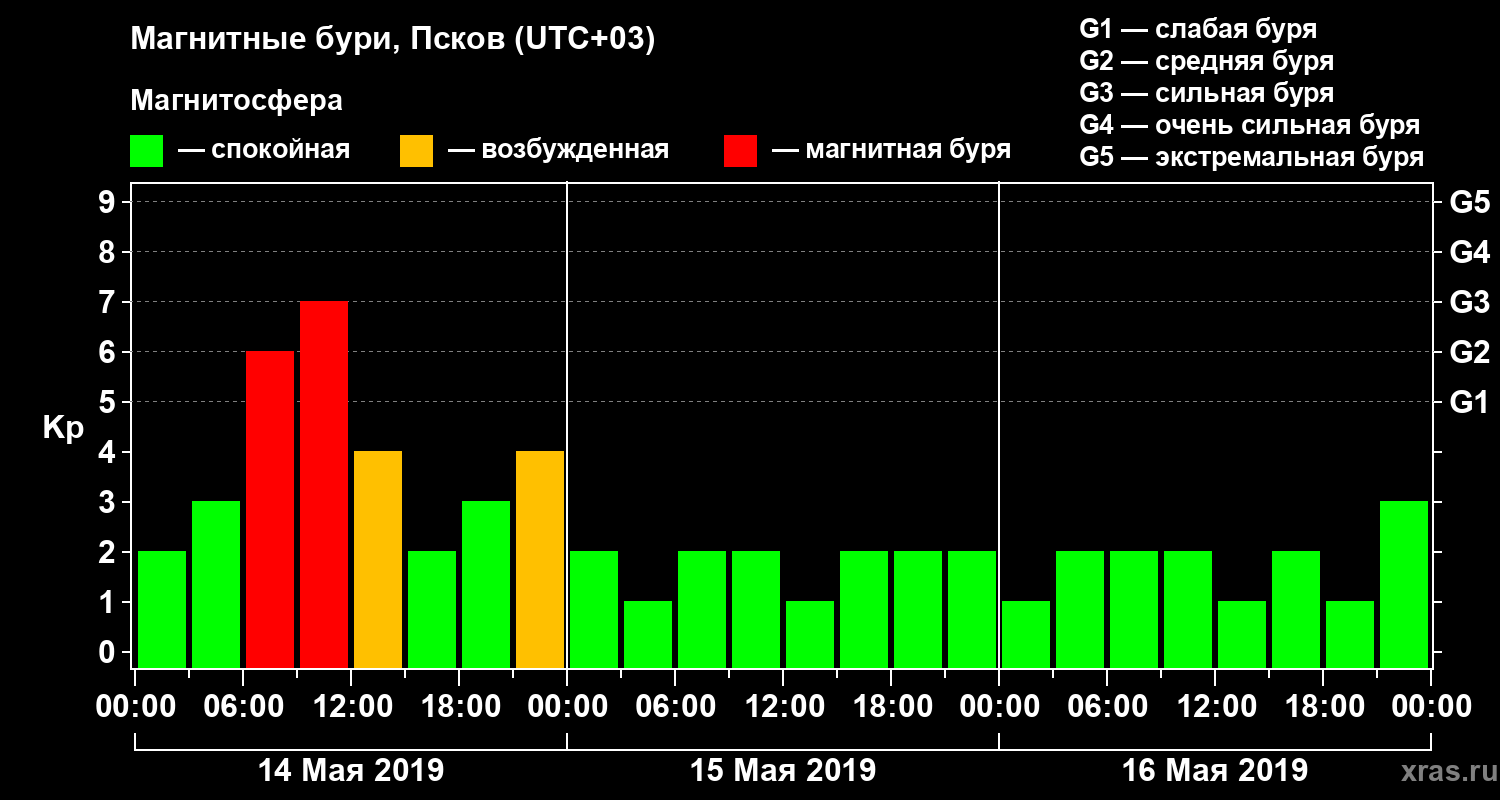The image size is (1500, 800).
Task: Click the 'G5 — экстремальная буря' legend line
Action: pos(1252,158)
